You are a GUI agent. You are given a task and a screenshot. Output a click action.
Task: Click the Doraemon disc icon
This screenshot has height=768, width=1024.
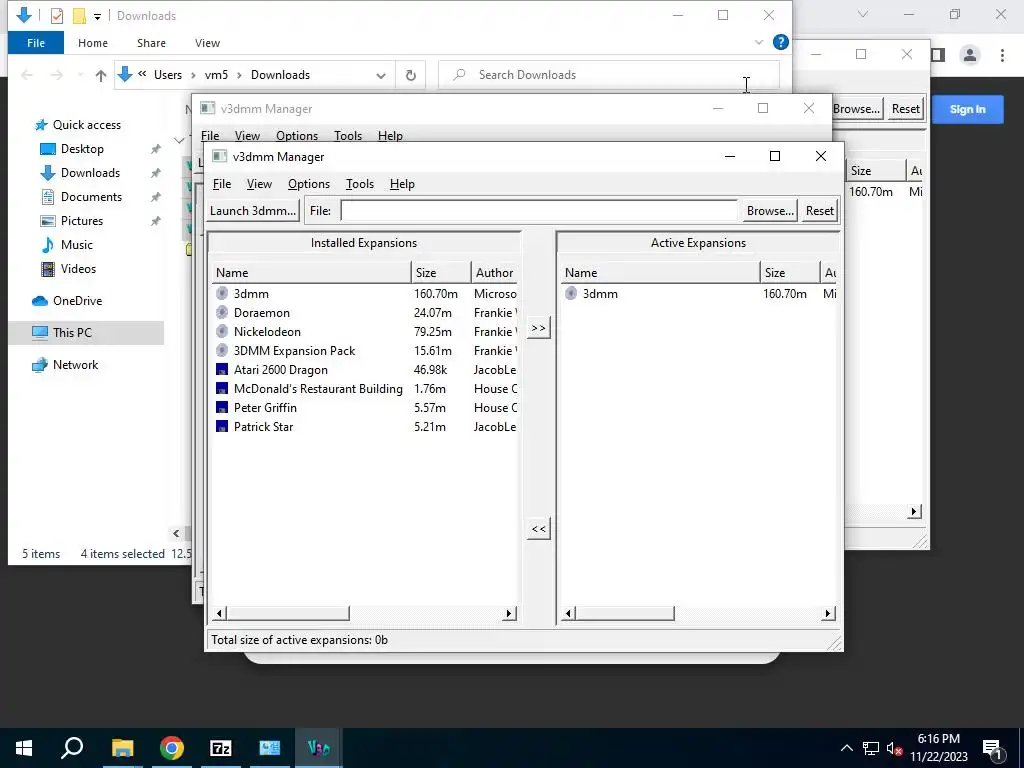point(222,313)
